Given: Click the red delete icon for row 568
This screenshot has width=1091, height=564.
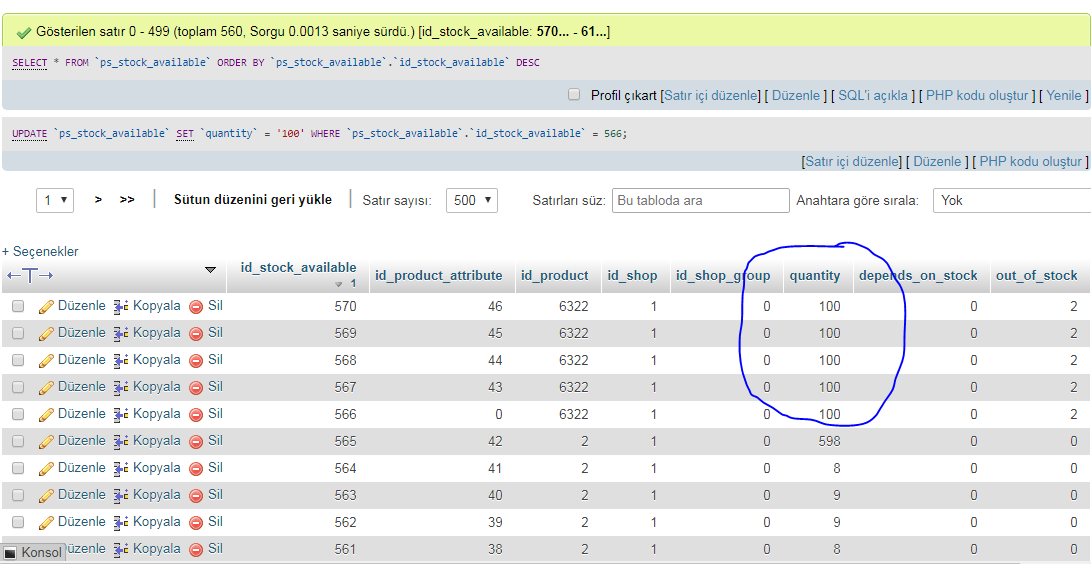Looking at the screenshot, I should [196, 360].
